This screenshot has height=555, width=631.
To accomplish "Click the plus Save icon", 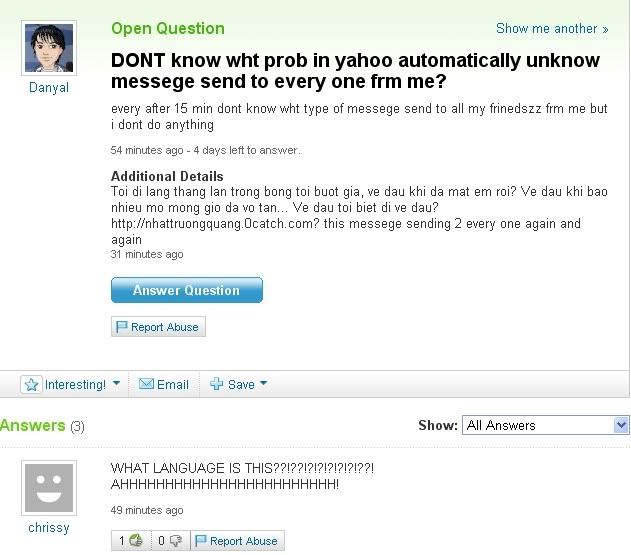I will point(217,384).
